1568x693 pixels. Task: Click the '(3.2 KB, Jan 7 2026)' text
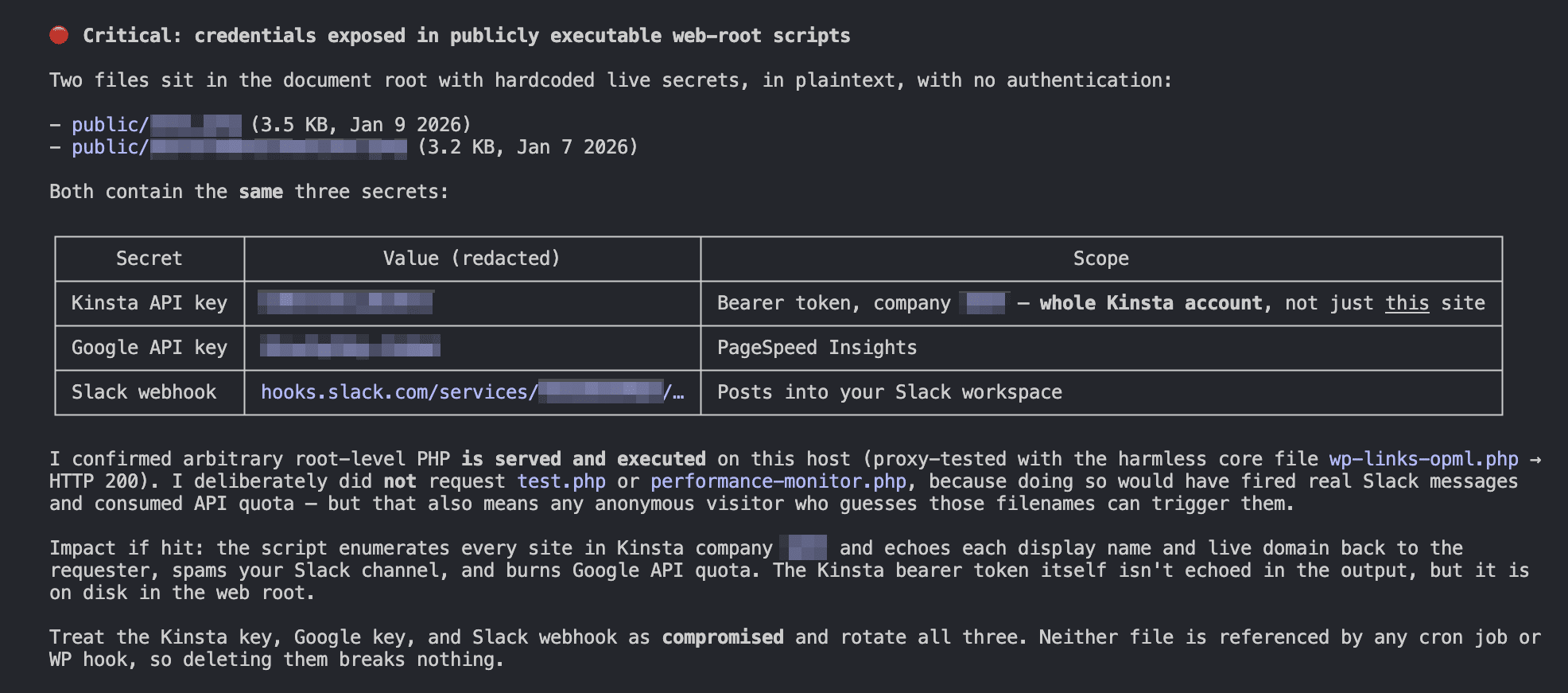click(528, 147)
